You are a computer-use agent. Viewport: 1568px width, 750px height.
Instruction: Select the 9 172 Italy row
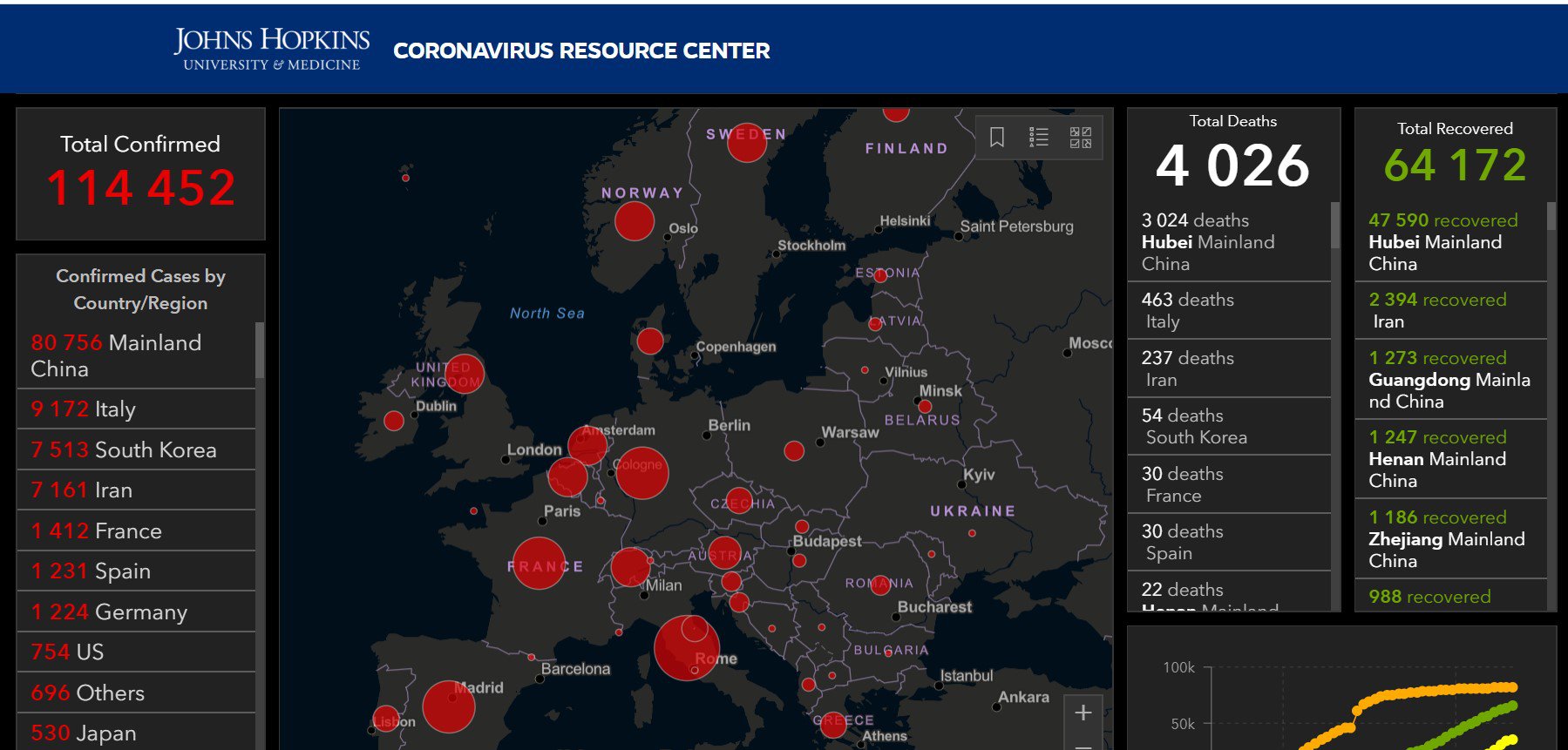click(x=136, y=409)
